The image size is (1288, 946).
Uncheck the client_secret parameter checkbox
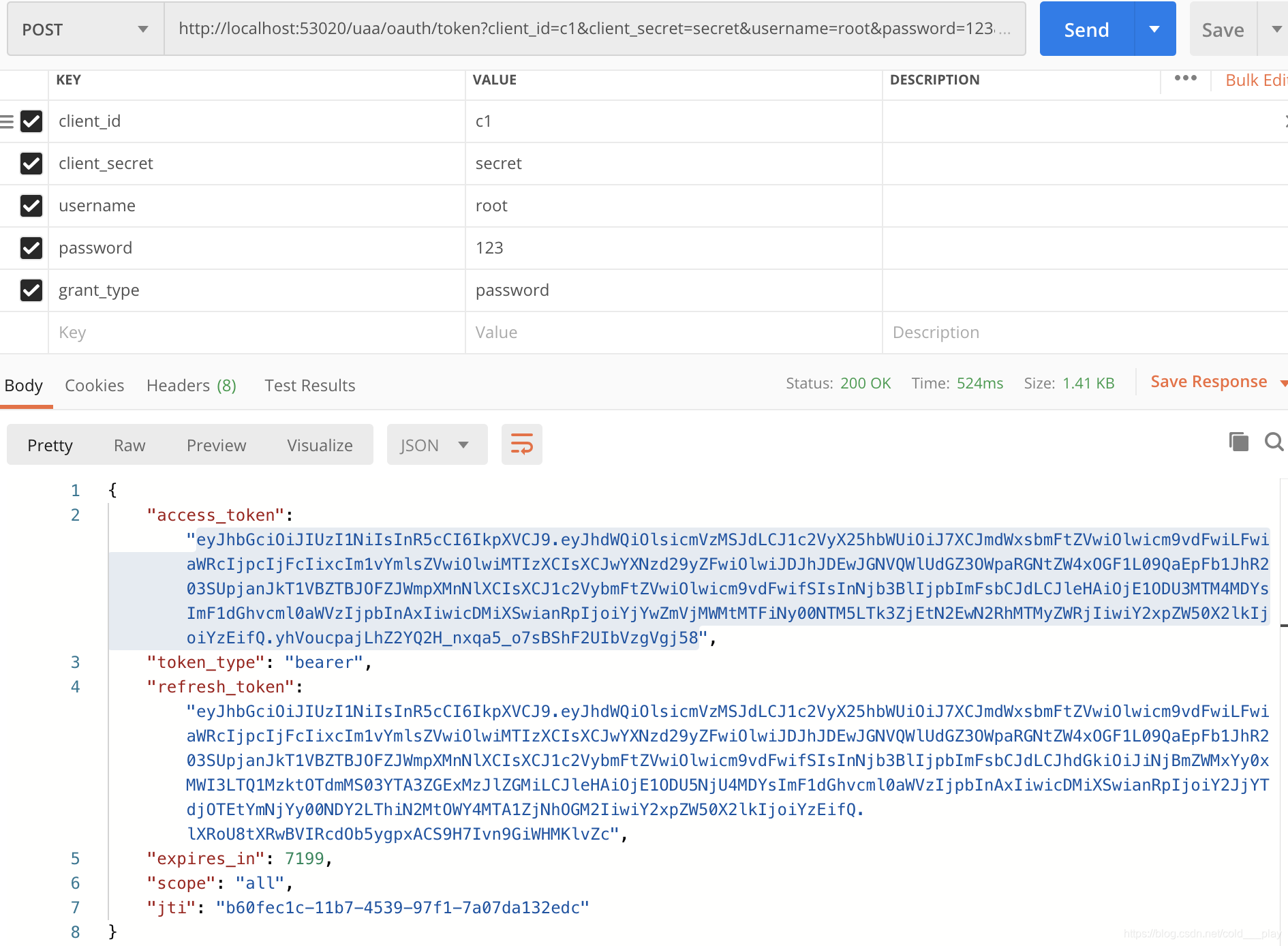click(31, 164)
